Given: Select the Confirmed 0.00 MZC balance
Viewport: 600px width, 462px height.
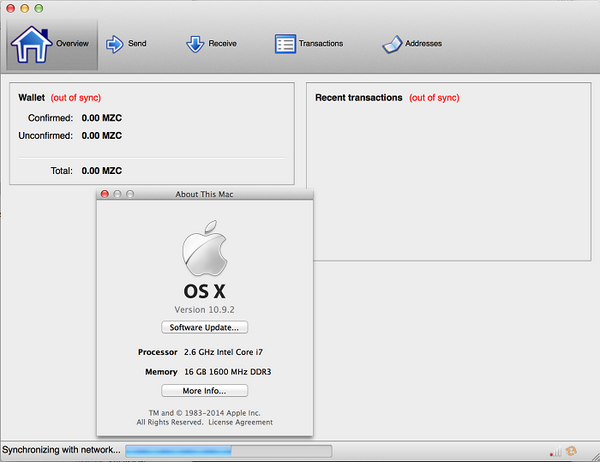Looking at the screenshot, I should point(102,118).
